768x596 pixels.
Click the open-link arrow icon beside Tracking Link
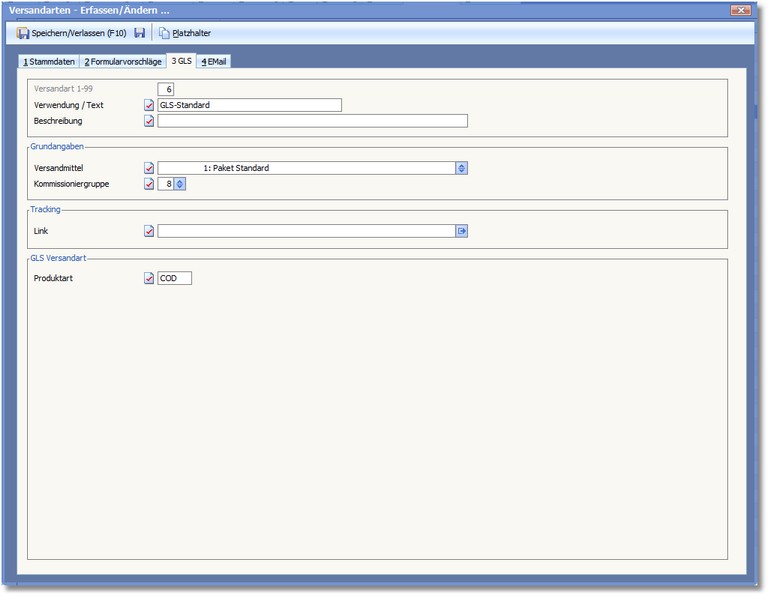click(x=461, y=231)
